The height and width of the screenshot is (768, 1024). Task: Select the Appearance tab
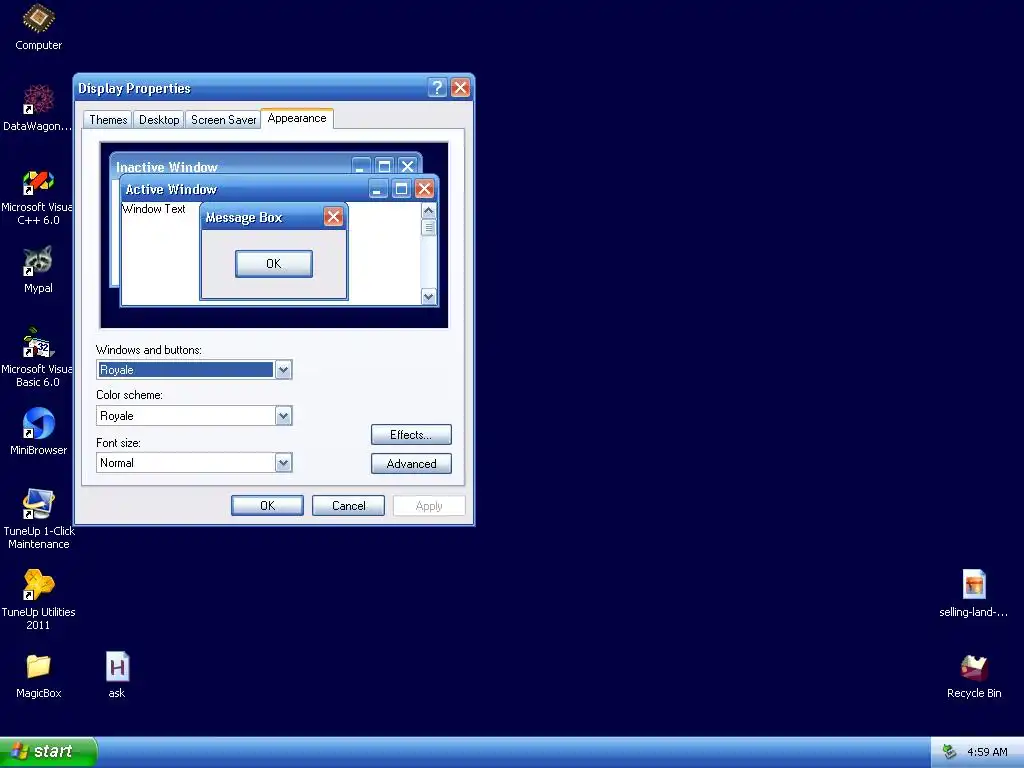click(x=297, y=118)
